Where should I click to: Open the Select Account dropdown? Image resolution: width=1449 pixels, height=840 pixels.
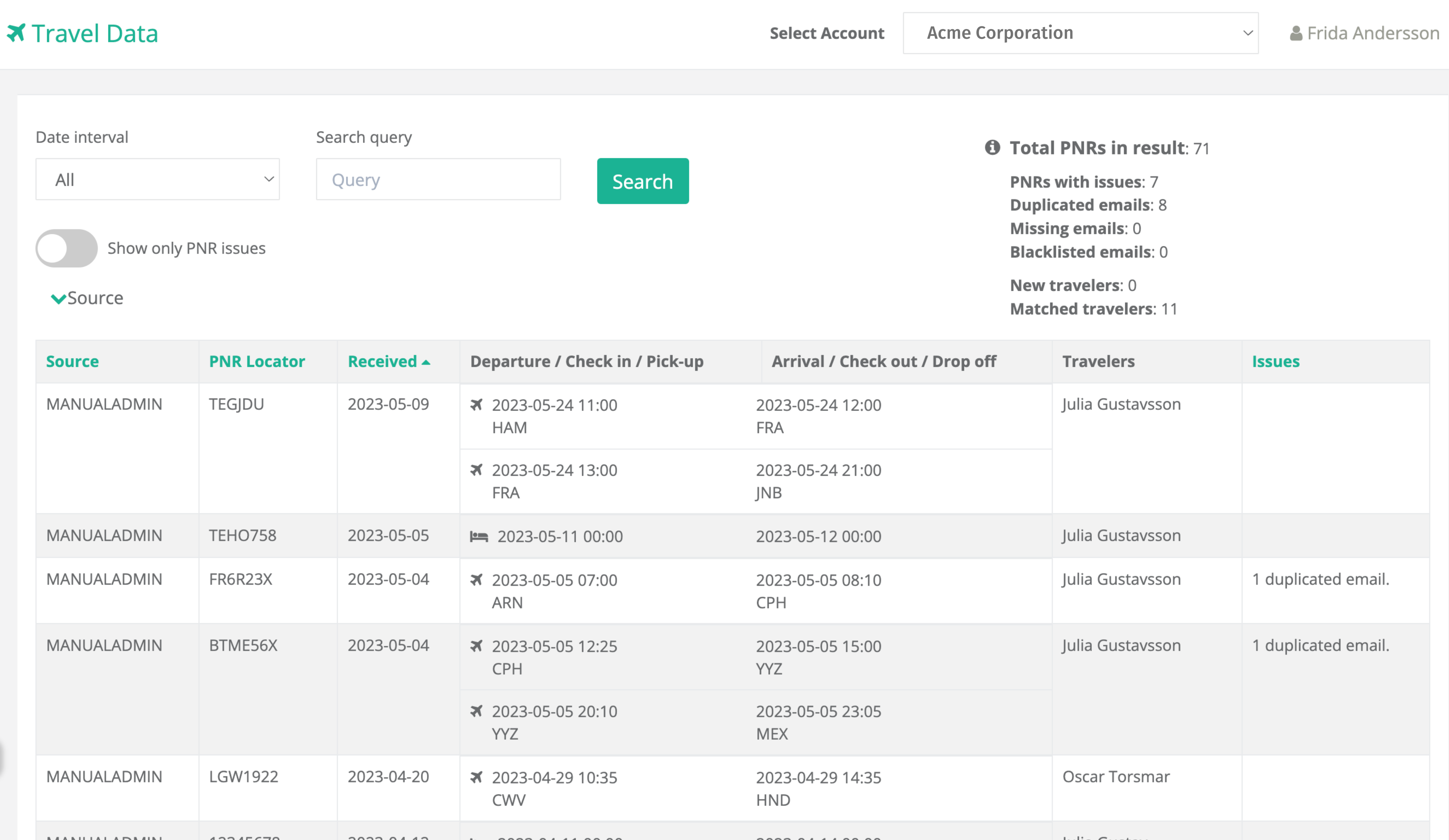pyautogui.click(x=1080, y=33)
